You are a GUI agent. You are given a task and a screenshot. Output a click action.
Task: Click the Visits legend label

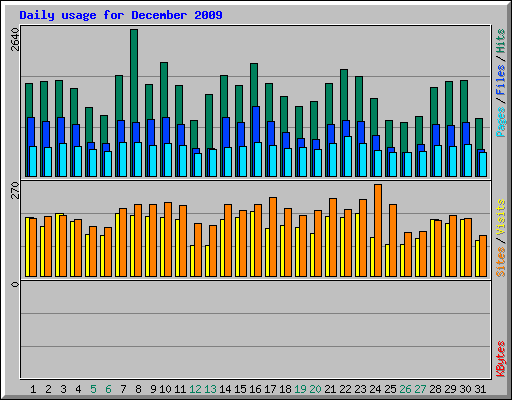click(501, 218)
